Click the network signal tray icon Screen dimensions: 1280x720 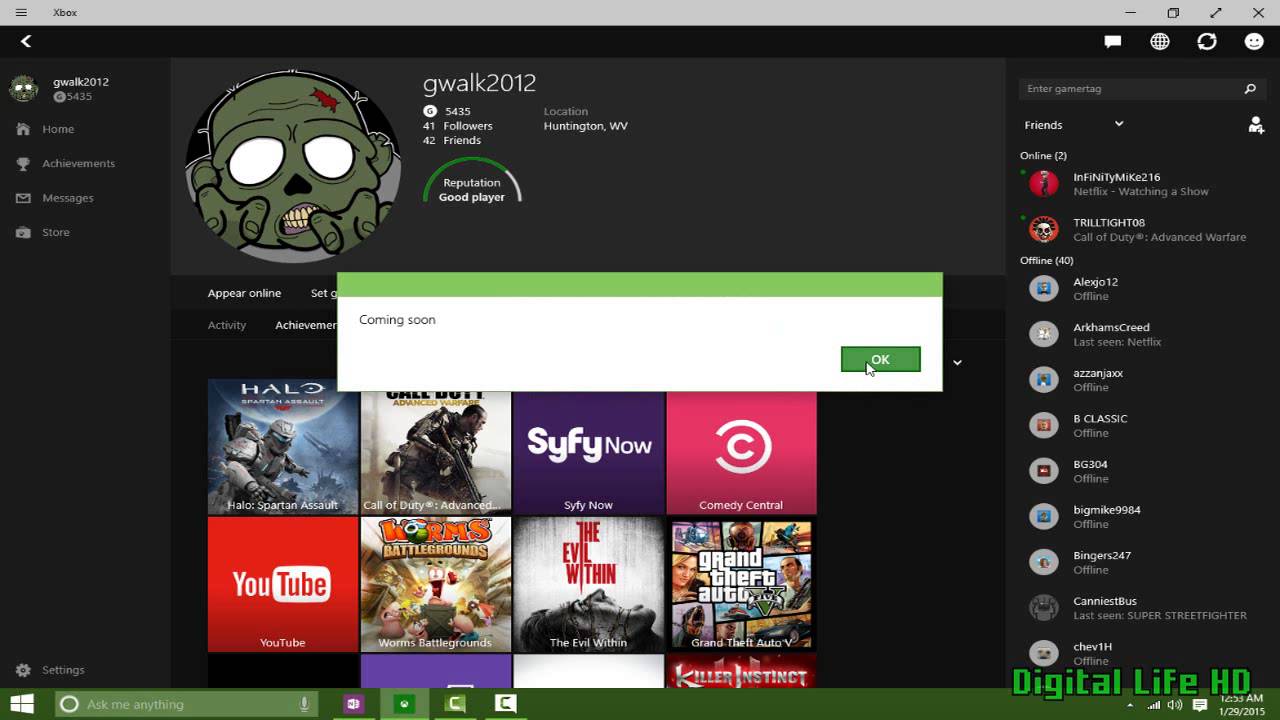[1152, 705]
